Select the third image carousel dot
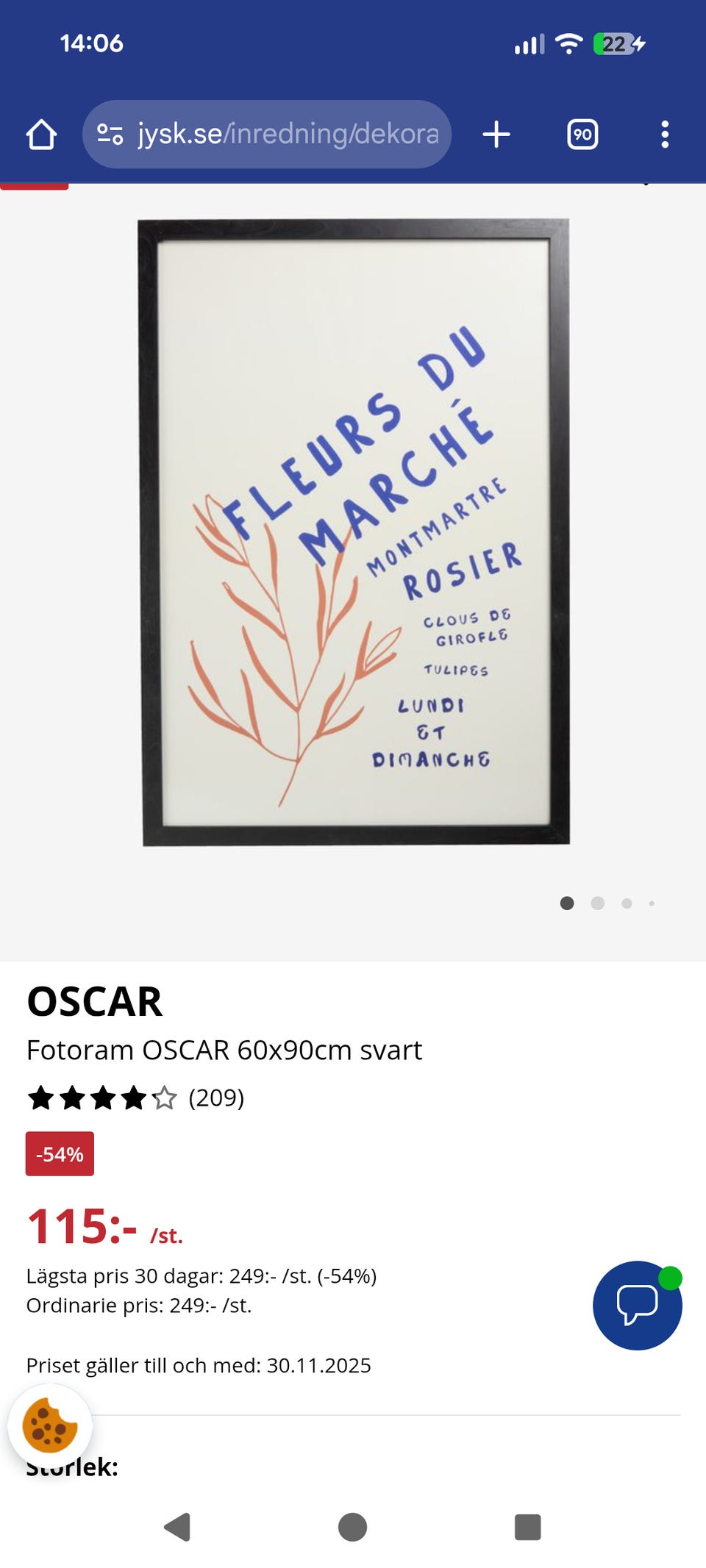This screenshot has width=706, height=1568. 627,903
